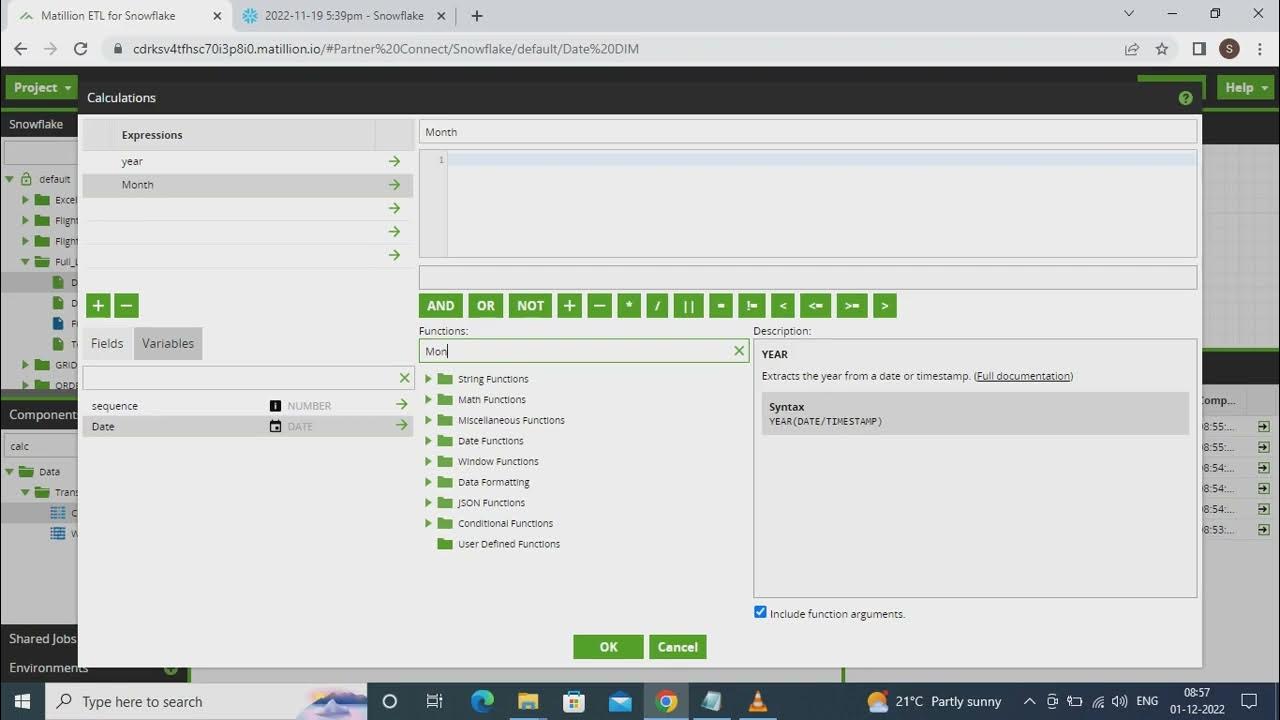Screen dimensions: 1280x720
Task: Clear the functions search box
Action: click(739, 351)
